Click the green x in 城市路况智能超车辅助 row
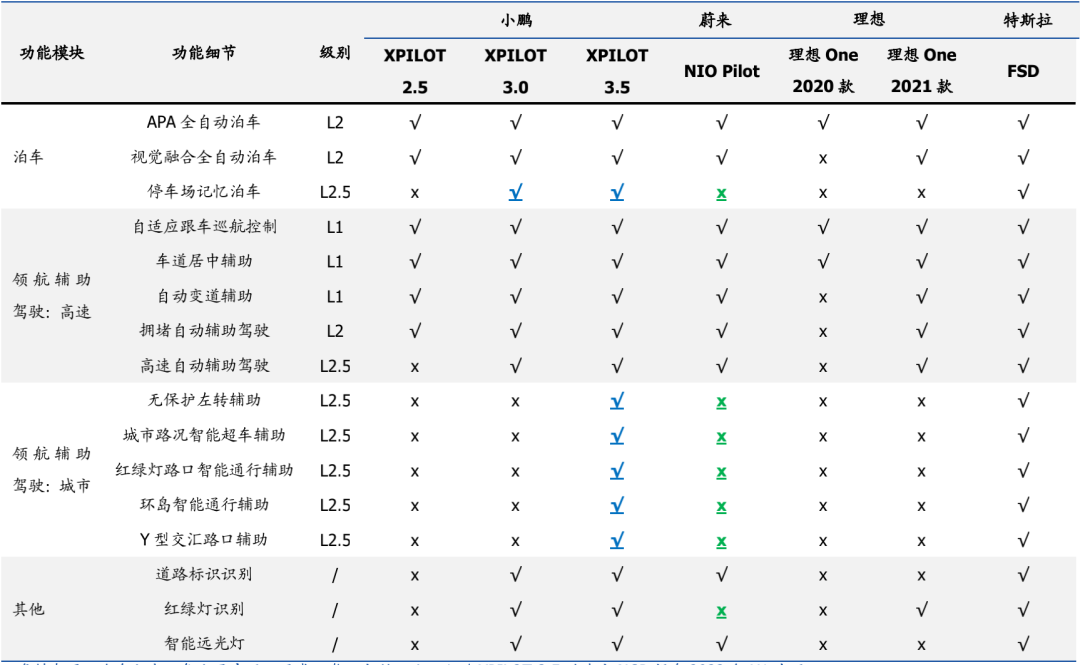Viewport: 1080px width, 665px height. 721,437
